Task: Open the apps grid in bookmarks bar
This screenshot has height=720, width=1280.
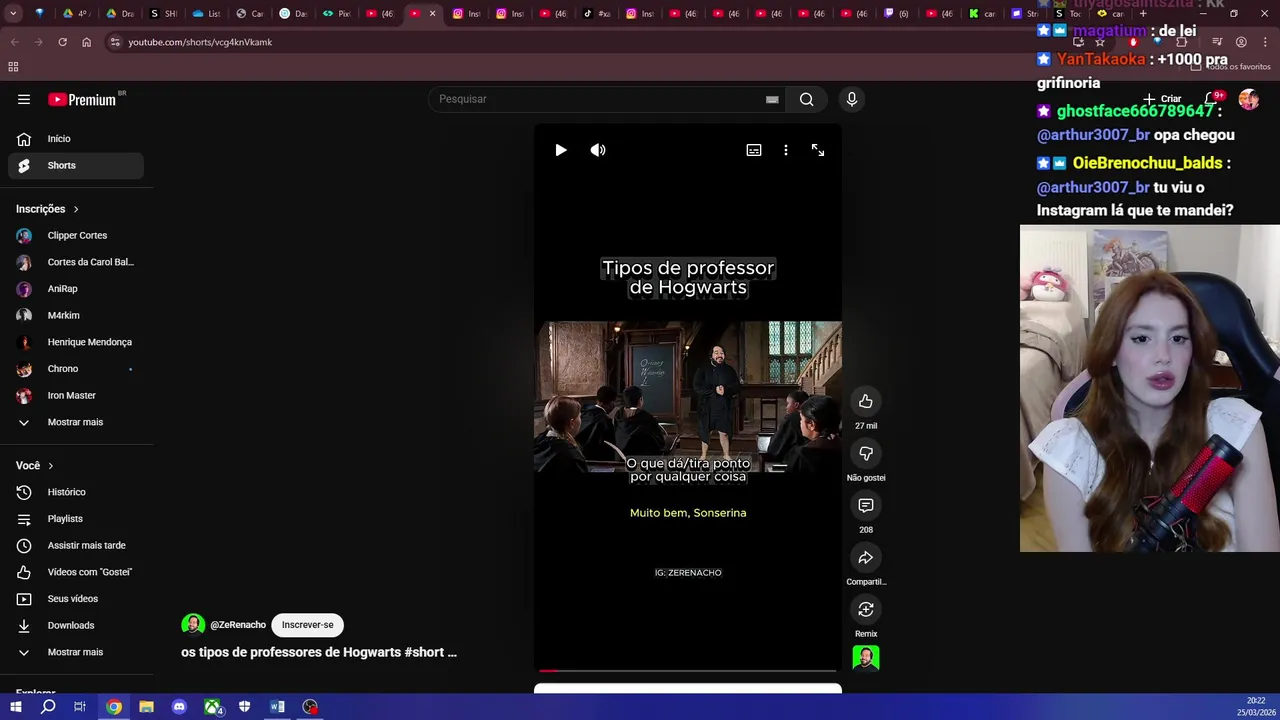Action: 13,67
